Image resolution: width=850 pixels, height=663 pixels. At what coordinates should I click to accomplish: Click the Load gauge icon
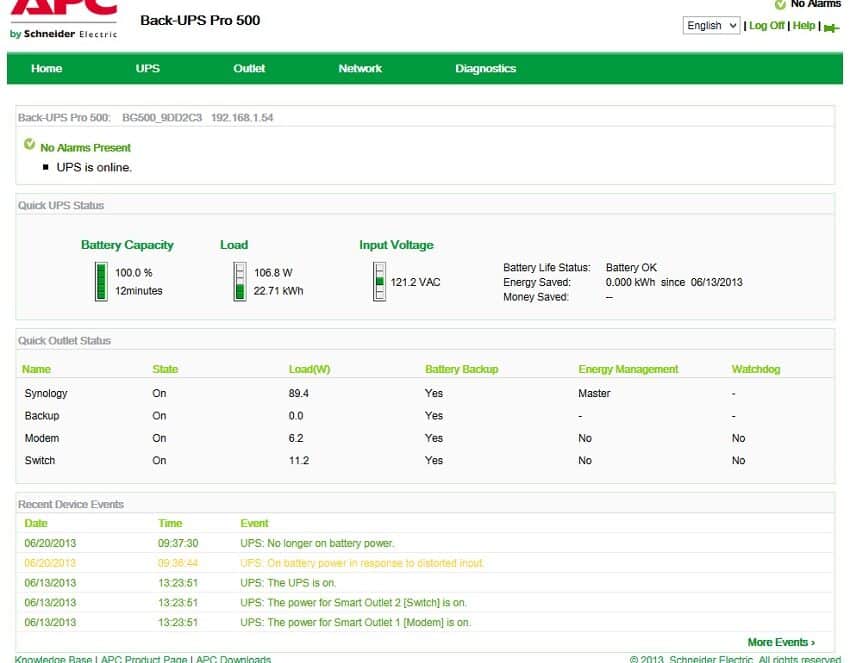pyautogui.click(x=240, y=281)
